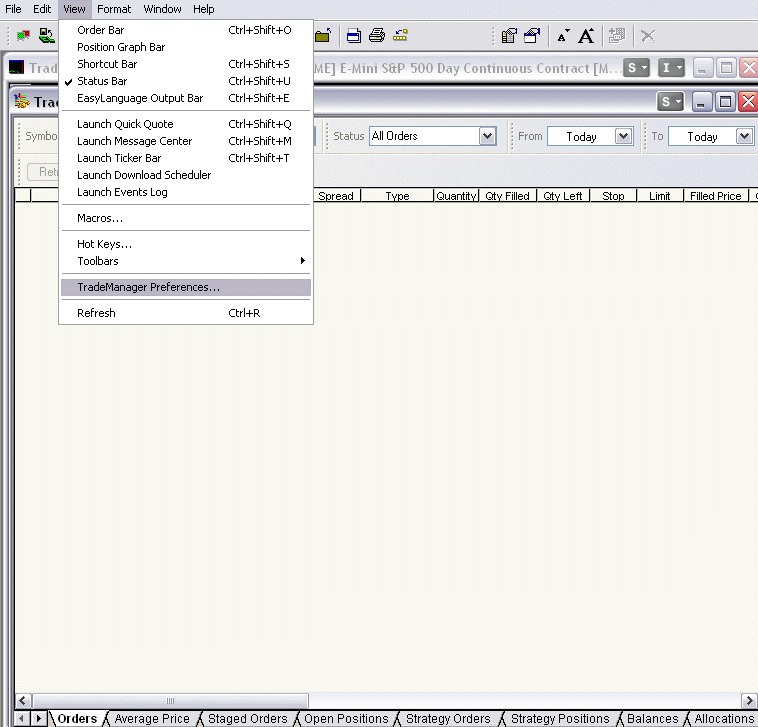Click the horizontal scrollbar right arrow
Viewport: 758px width, 727px height.
[x=748, y=700]
